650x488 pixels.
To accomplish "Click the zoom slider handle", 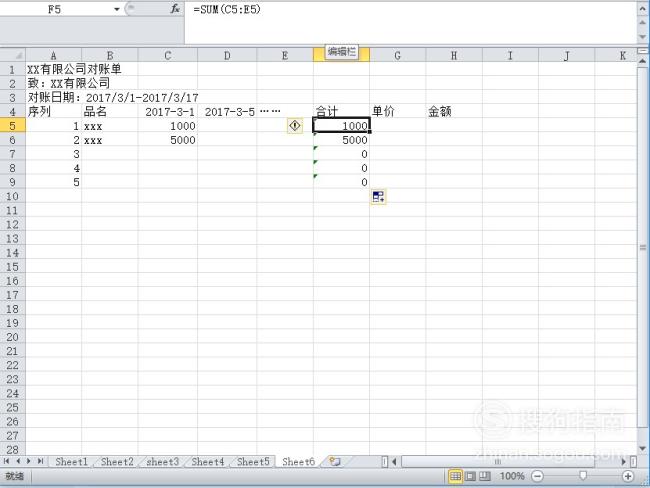I will tap(583, 476).
